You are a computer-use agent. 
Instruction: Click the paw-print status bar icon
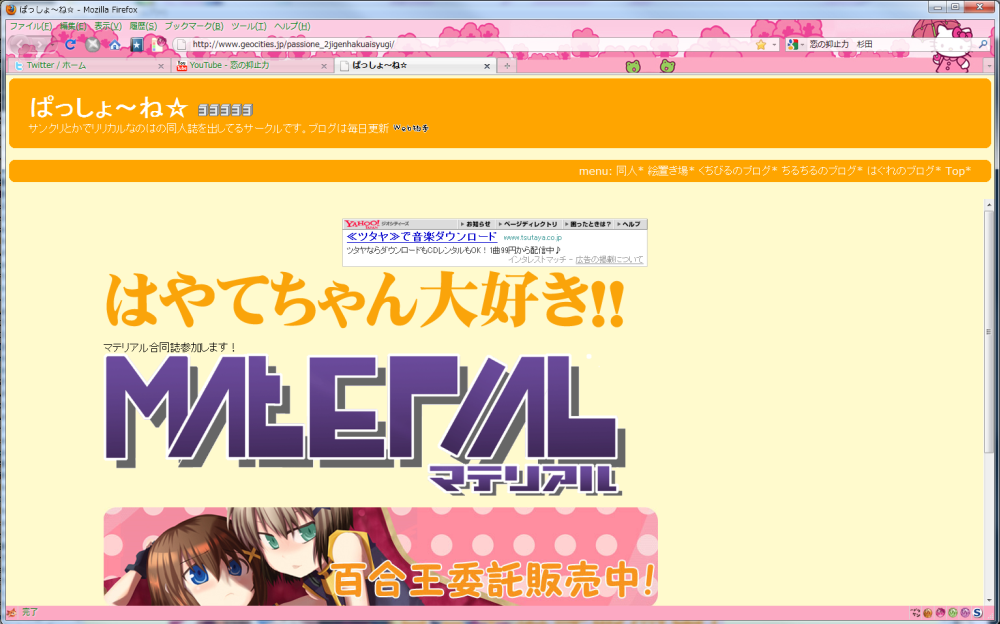[x=915, y=613]
